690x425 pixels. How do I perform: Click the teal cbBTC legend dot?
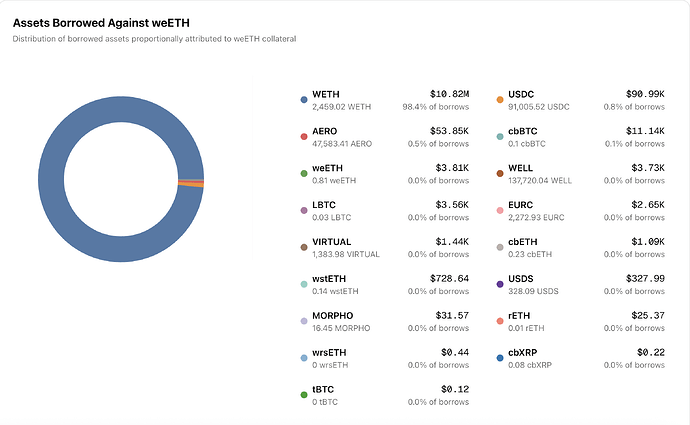point(499,137)
